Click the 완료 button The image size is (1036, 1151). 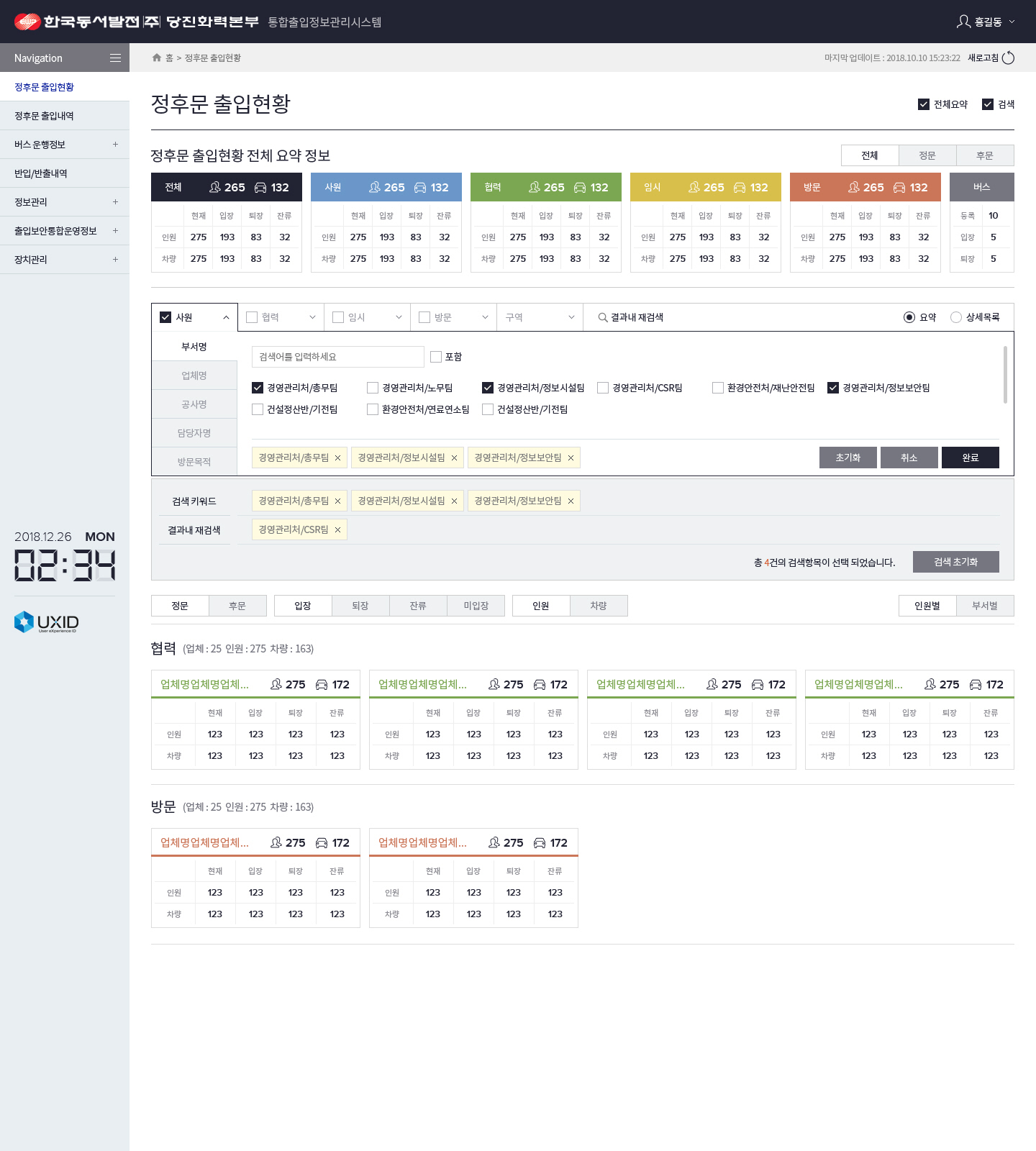(x=970, y=458)
